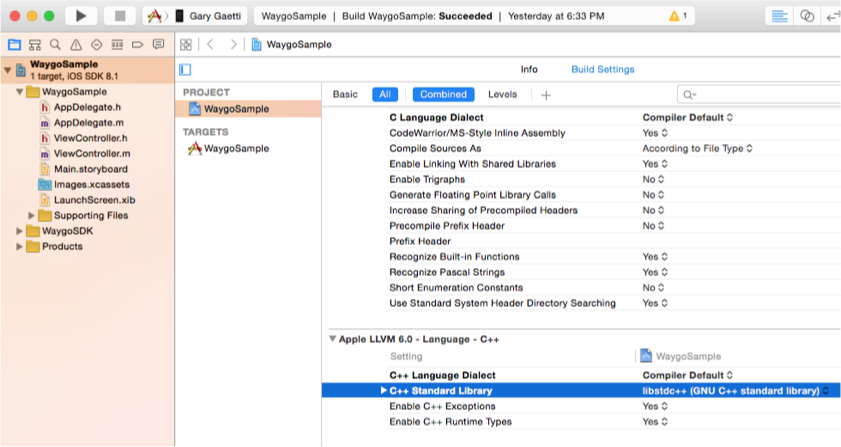Open the Debug navigator

pos(117,45)
